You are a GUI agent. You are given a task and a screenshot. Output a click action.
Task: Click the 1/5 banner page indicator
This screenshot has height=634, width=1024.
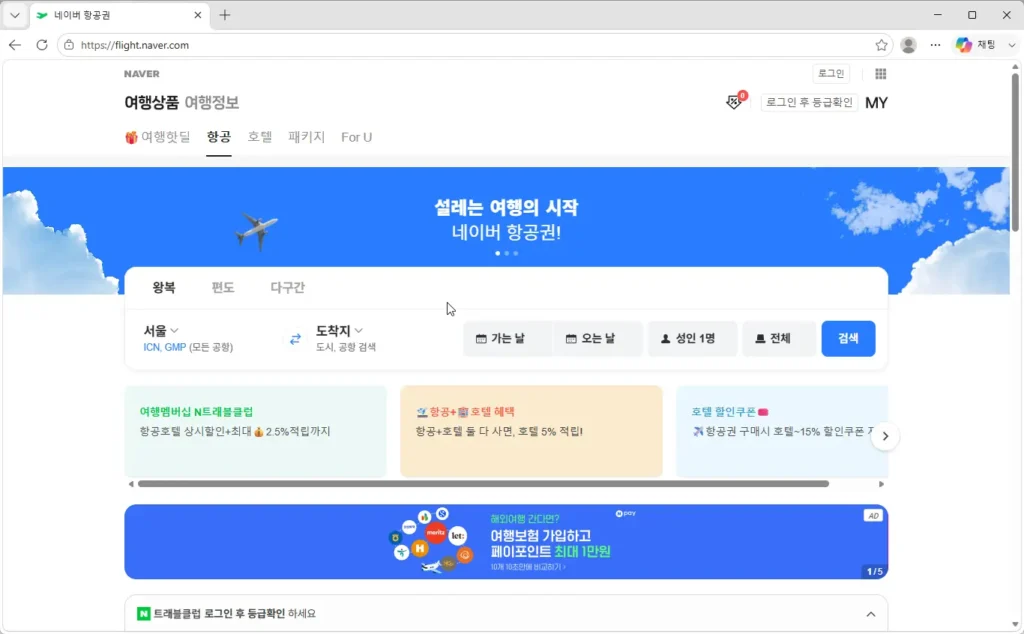874,571
